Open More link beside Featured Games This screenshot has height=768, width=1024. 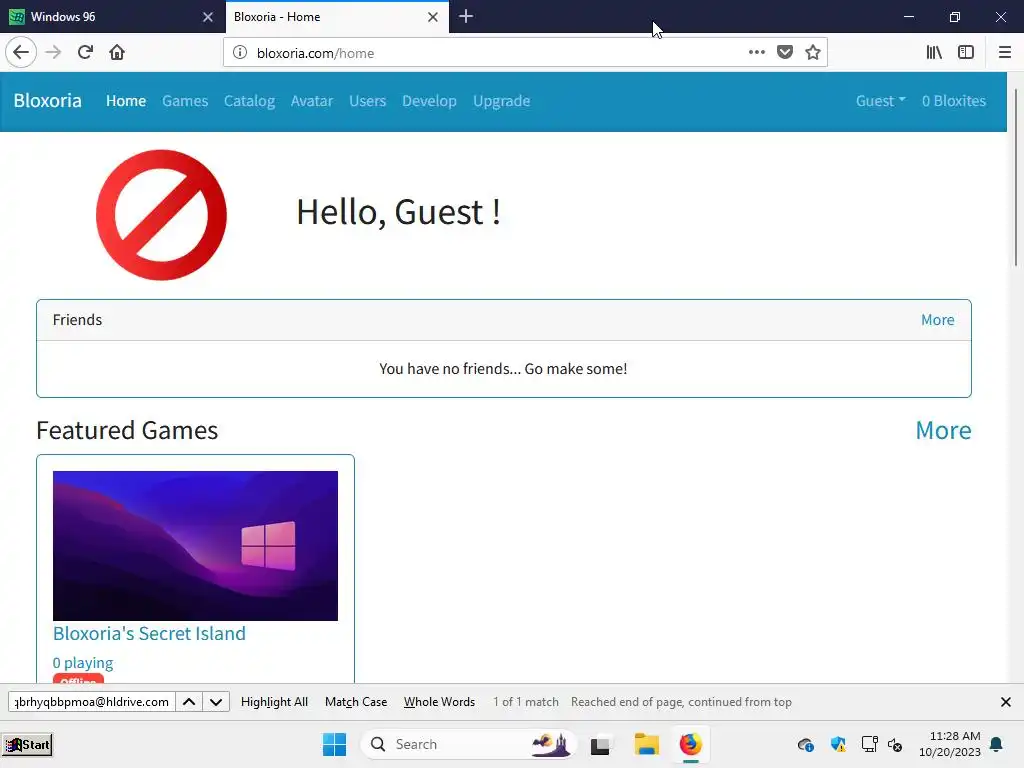click(x=943, y=430)
